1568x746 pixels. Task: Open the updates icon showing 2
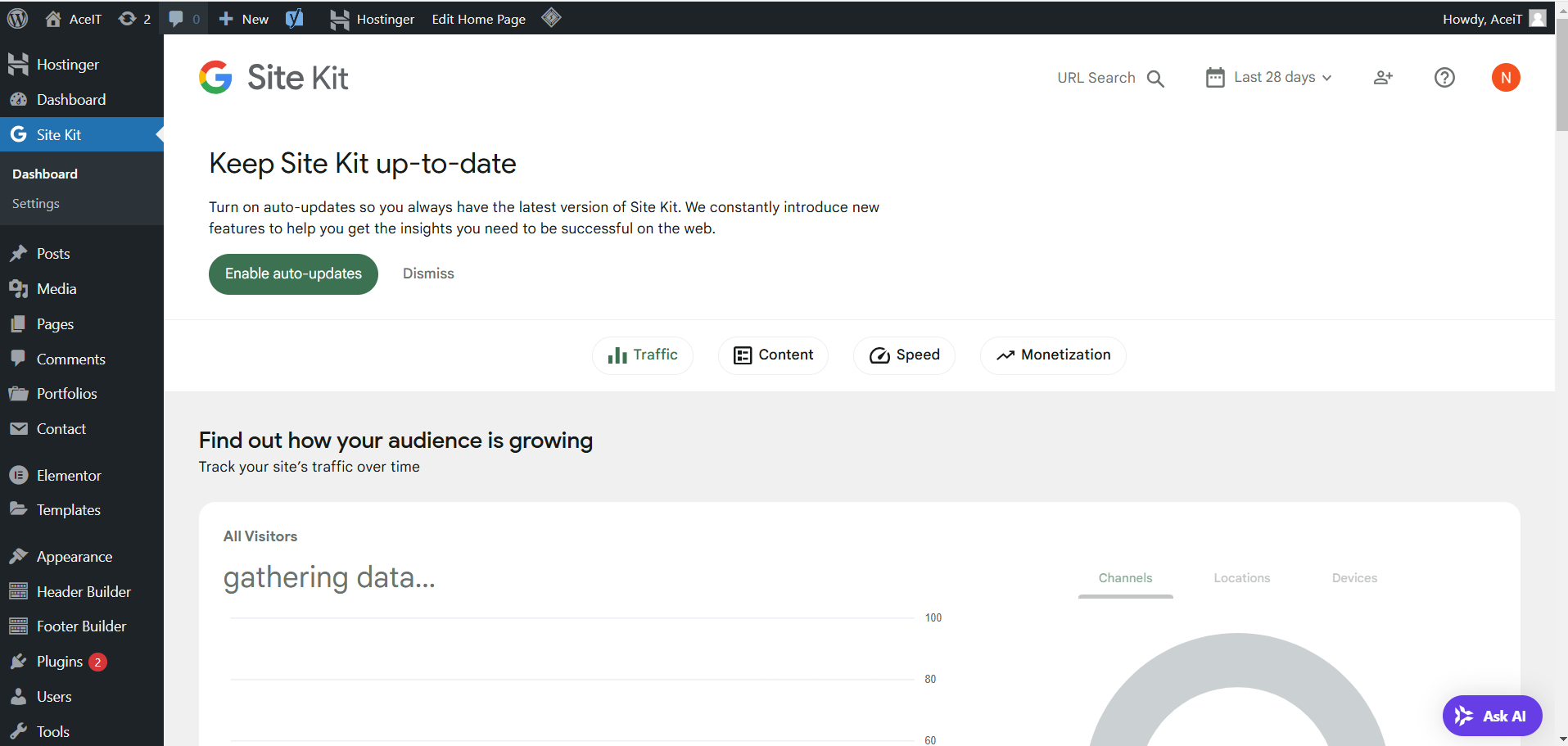134,19
